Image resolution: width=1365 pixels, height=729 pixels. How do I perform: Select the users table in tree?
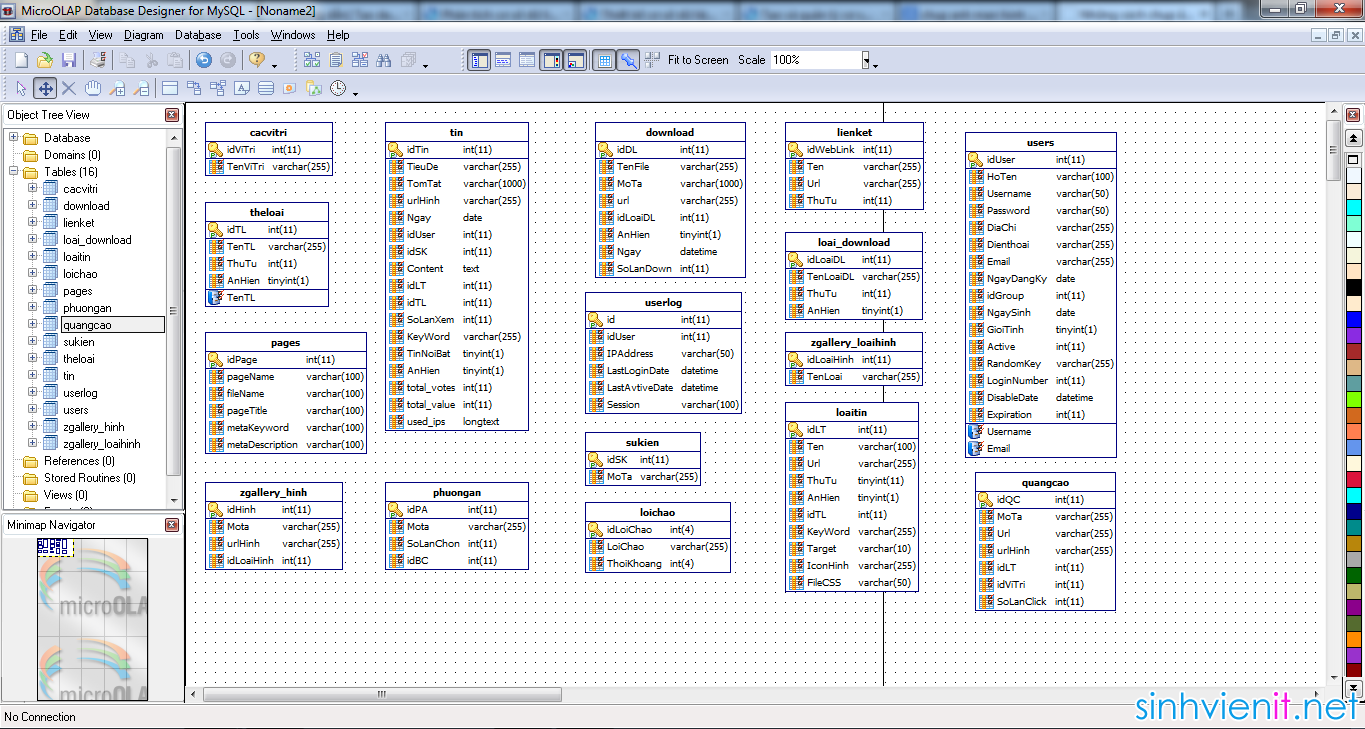click(76, 410)
